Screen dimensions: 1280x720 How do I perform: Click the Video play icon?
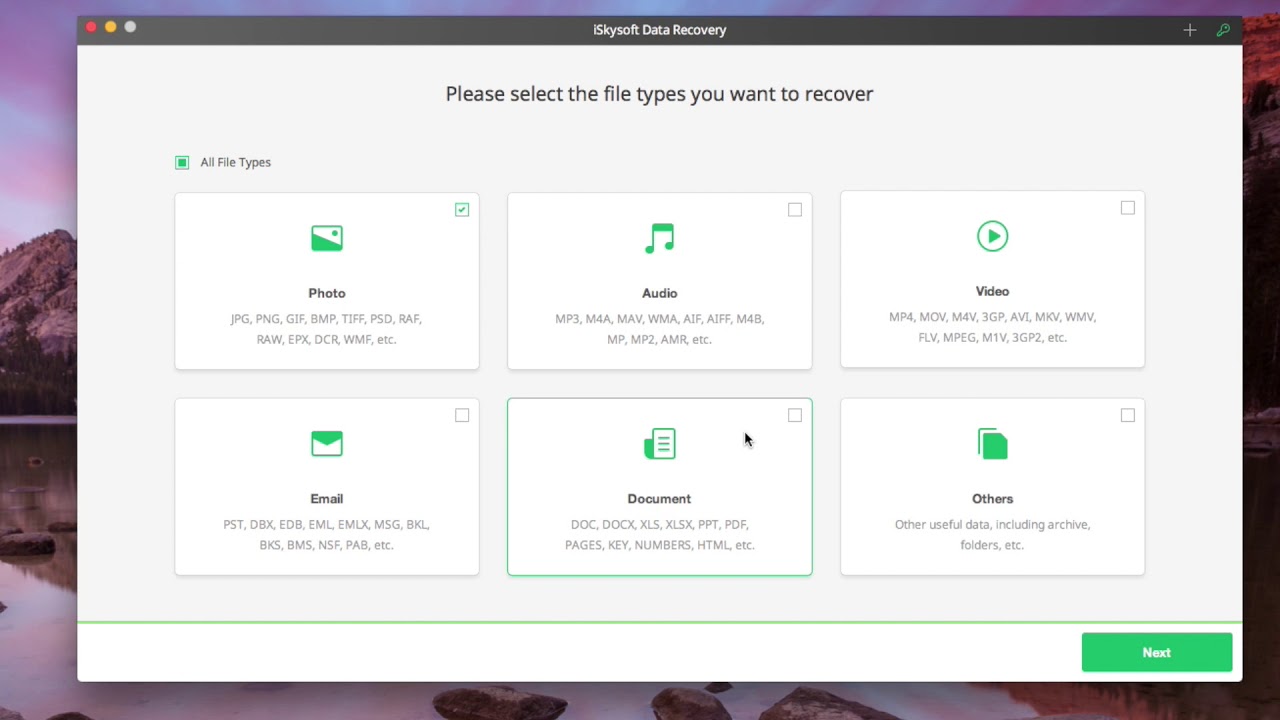click(992, 236)
